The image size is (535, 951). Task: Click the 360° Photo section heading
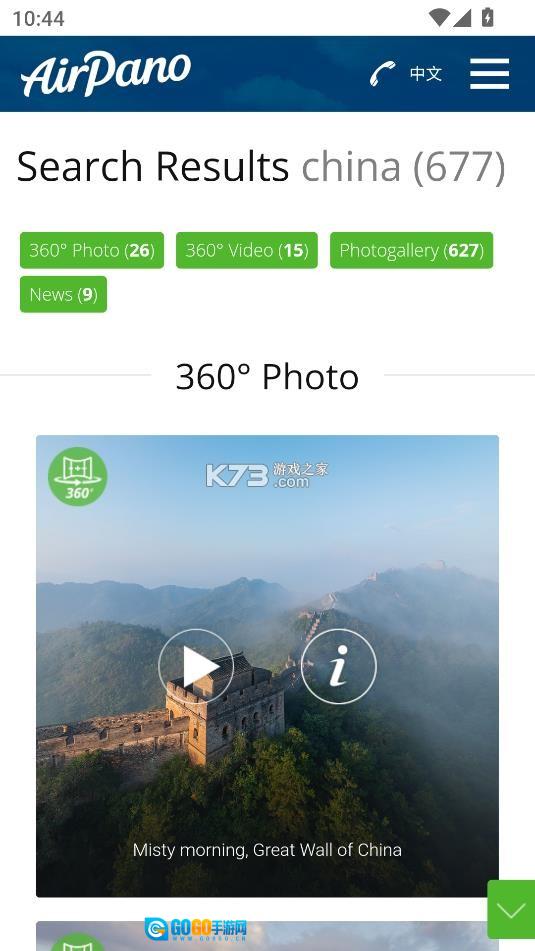[267, 376]
